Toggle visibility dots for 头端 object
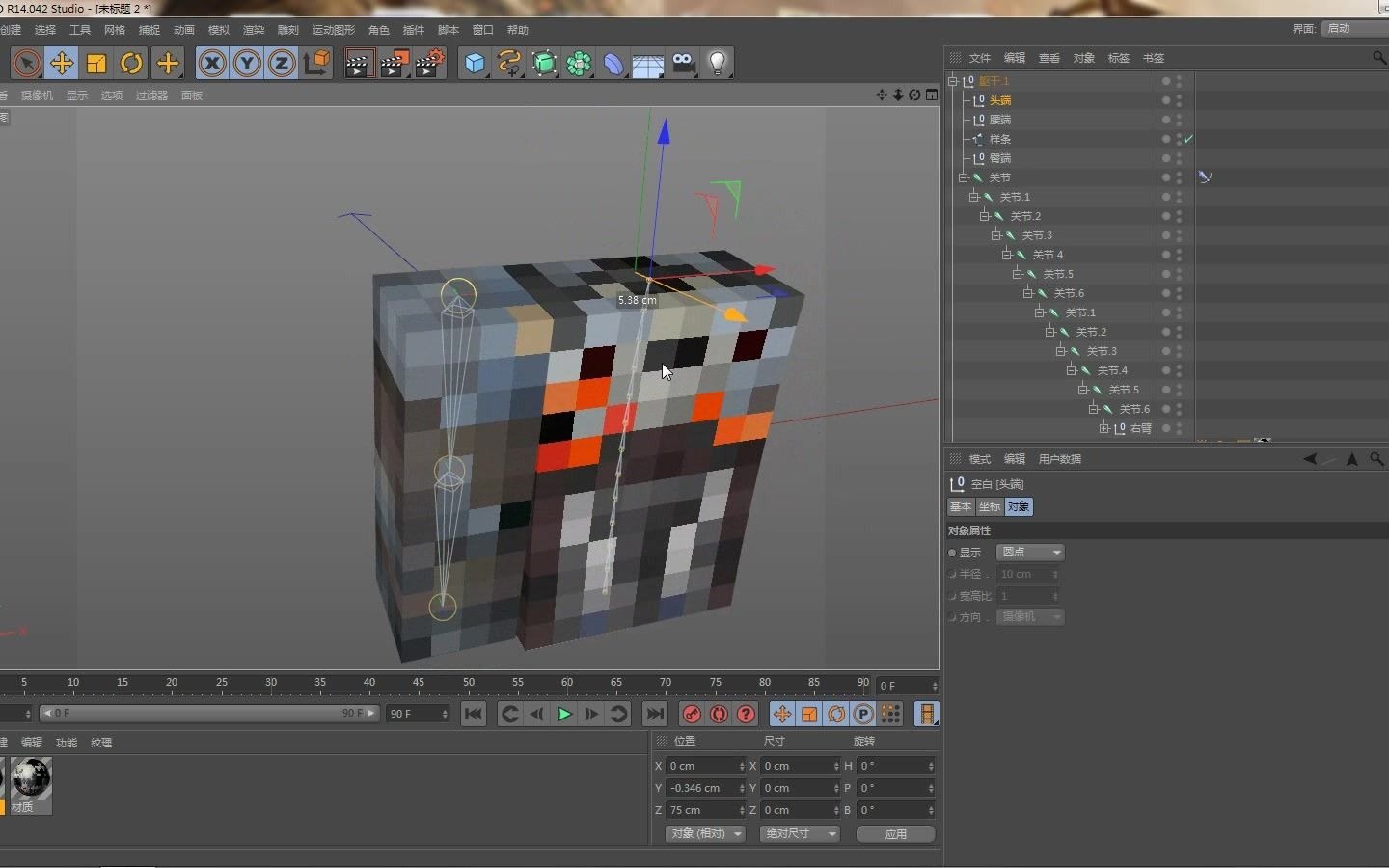The width and height of the screenshot is (1389, 868). pos(1179,100)
